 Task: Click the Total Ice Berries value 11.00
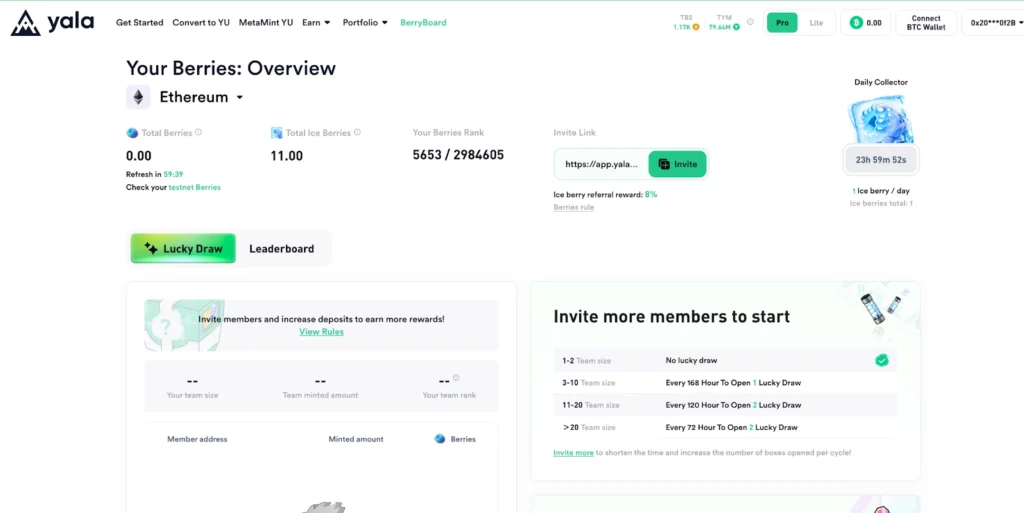(287, 156)
